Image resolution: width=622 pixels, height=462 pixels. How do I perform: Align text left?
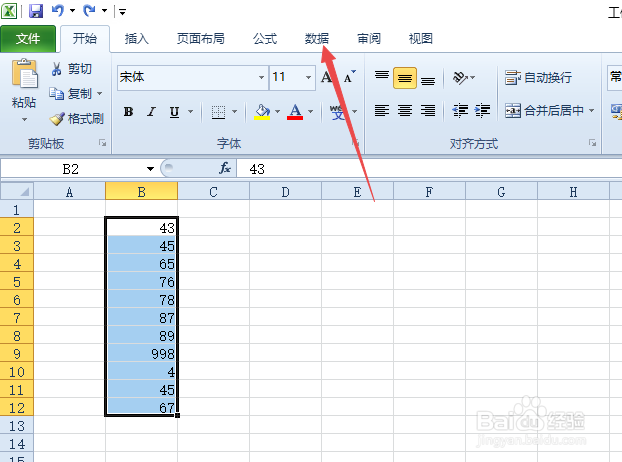[x=382, y=110]
